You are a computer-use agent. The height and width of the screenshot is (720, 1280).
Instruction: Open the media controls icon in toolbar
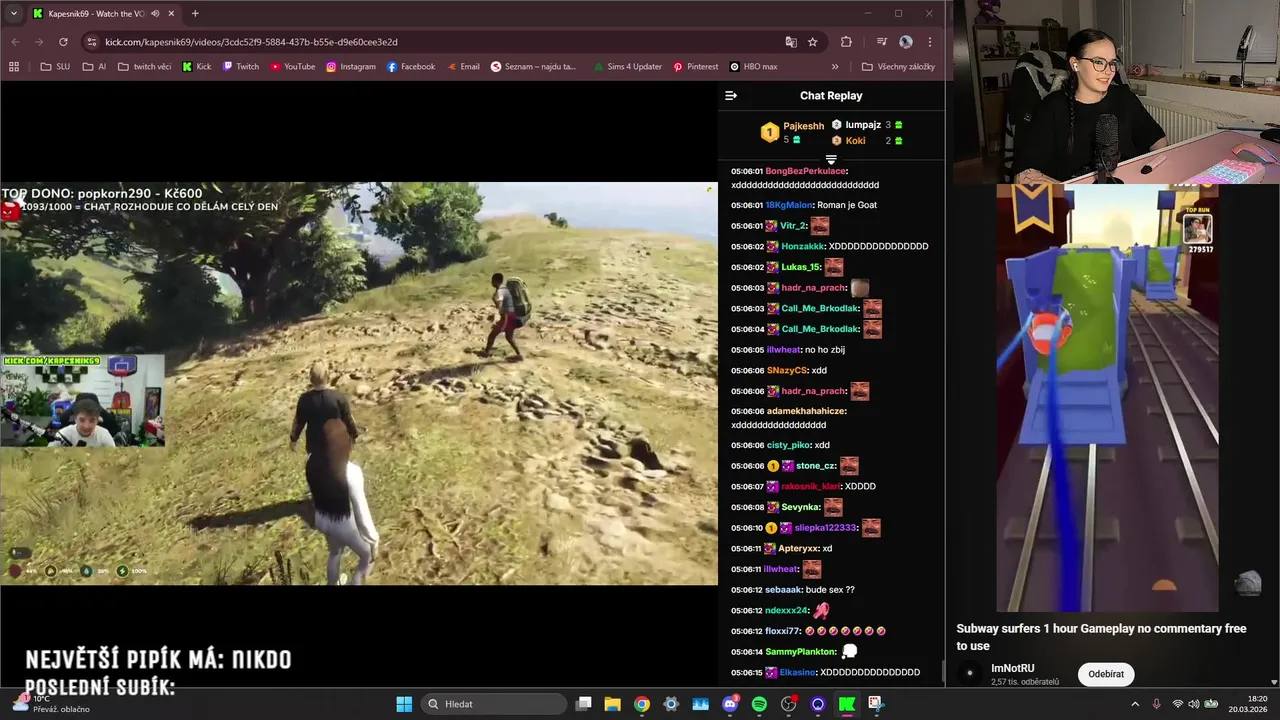[x=881, y=42]
